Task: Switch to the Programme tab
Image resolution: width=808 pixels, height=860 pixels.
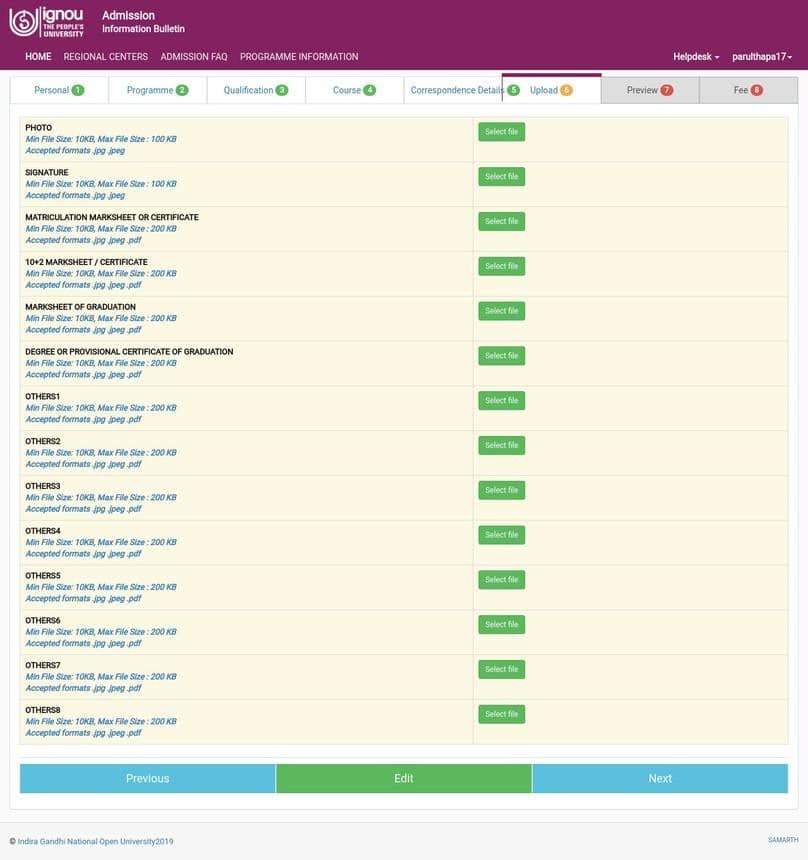Action: 157,90
